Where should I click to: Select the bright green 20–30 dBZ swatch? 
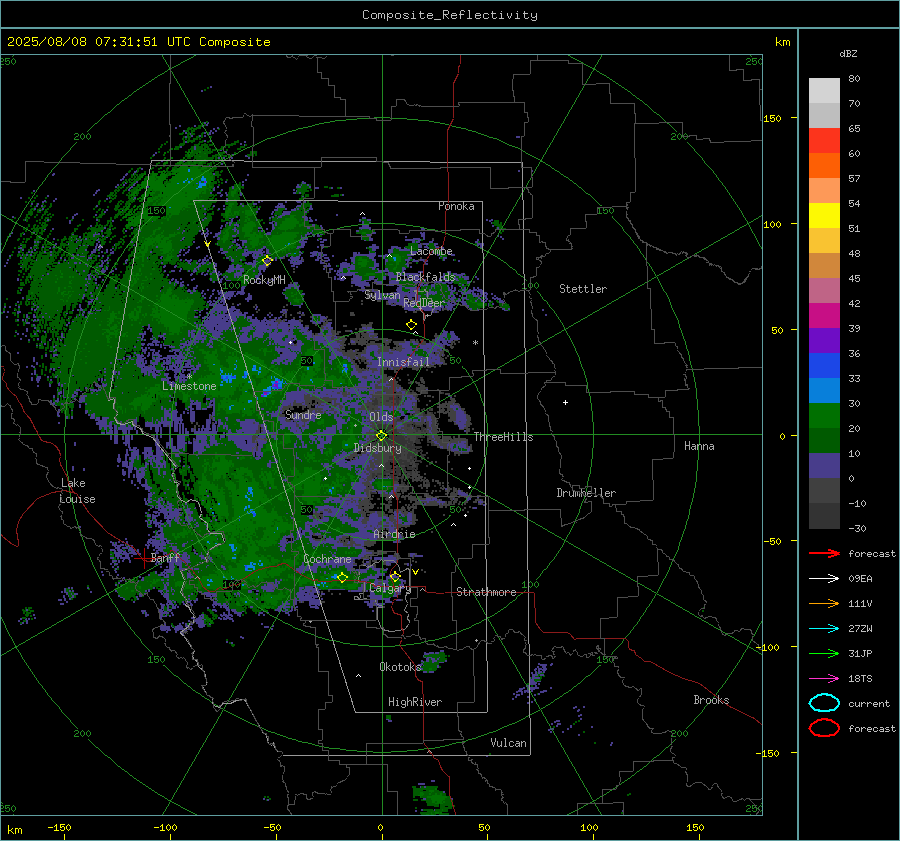[824, 416]
